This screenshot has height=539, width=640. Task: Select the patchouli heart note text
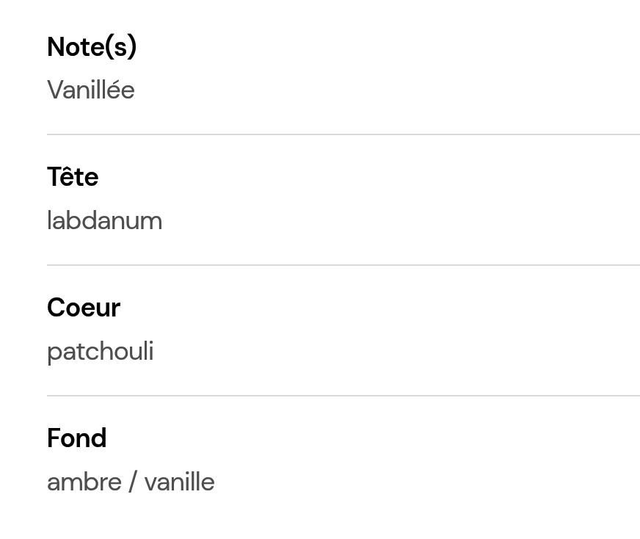tap(100, 352)
